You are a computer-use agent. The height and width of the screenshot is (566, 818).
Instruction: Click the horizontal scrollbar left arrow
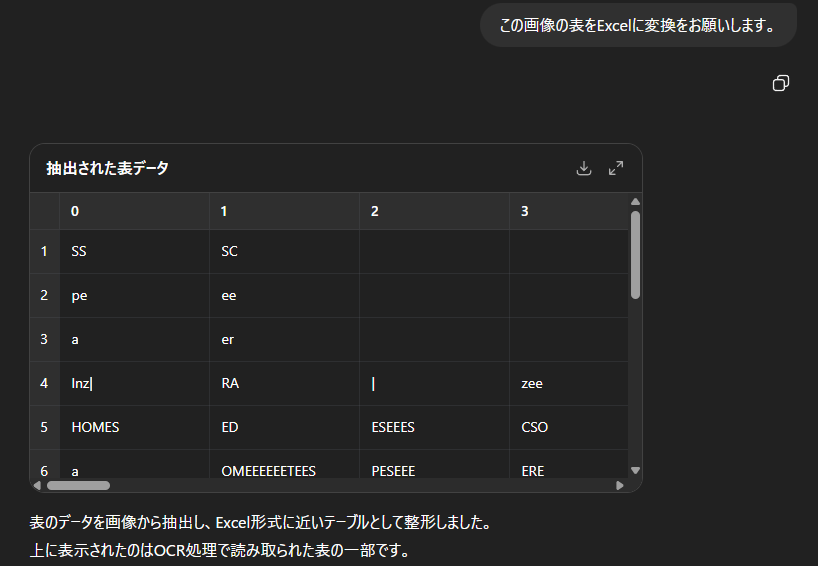[38, 485]
